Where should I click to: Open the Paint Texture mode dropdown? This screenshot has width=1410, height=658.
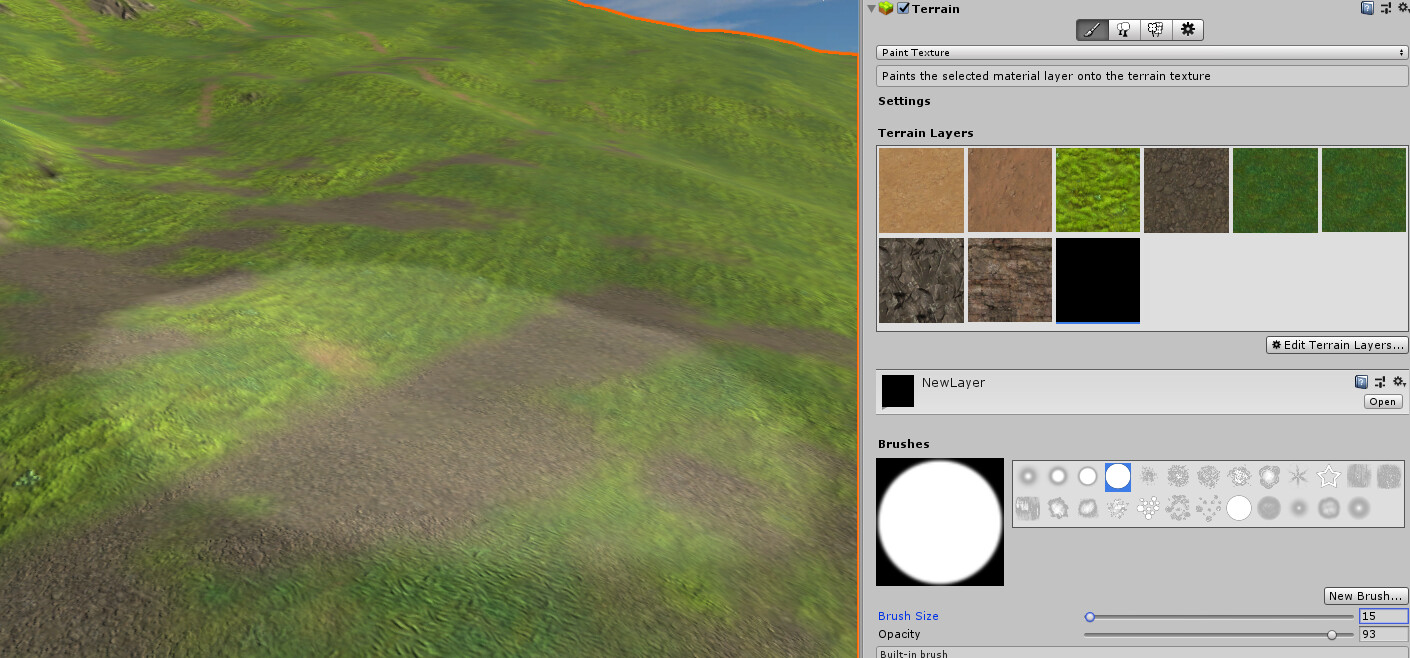[1140, 52]
